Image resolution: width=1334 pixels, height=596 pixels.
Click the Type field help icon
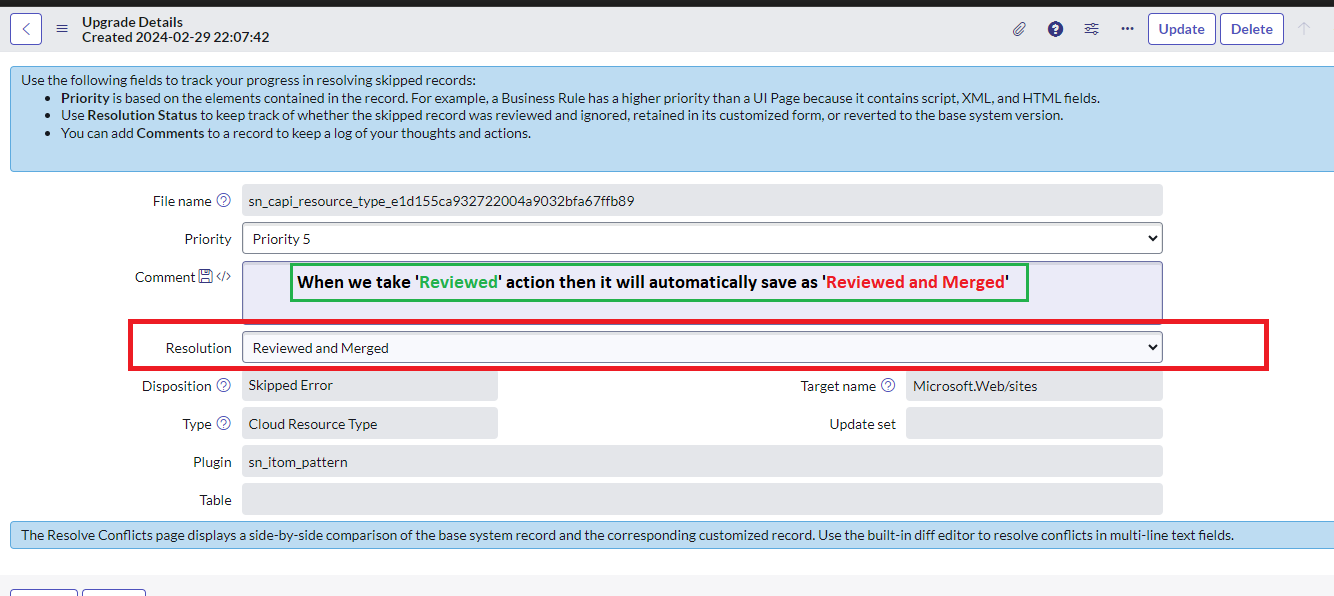click(x=223, y=424)
